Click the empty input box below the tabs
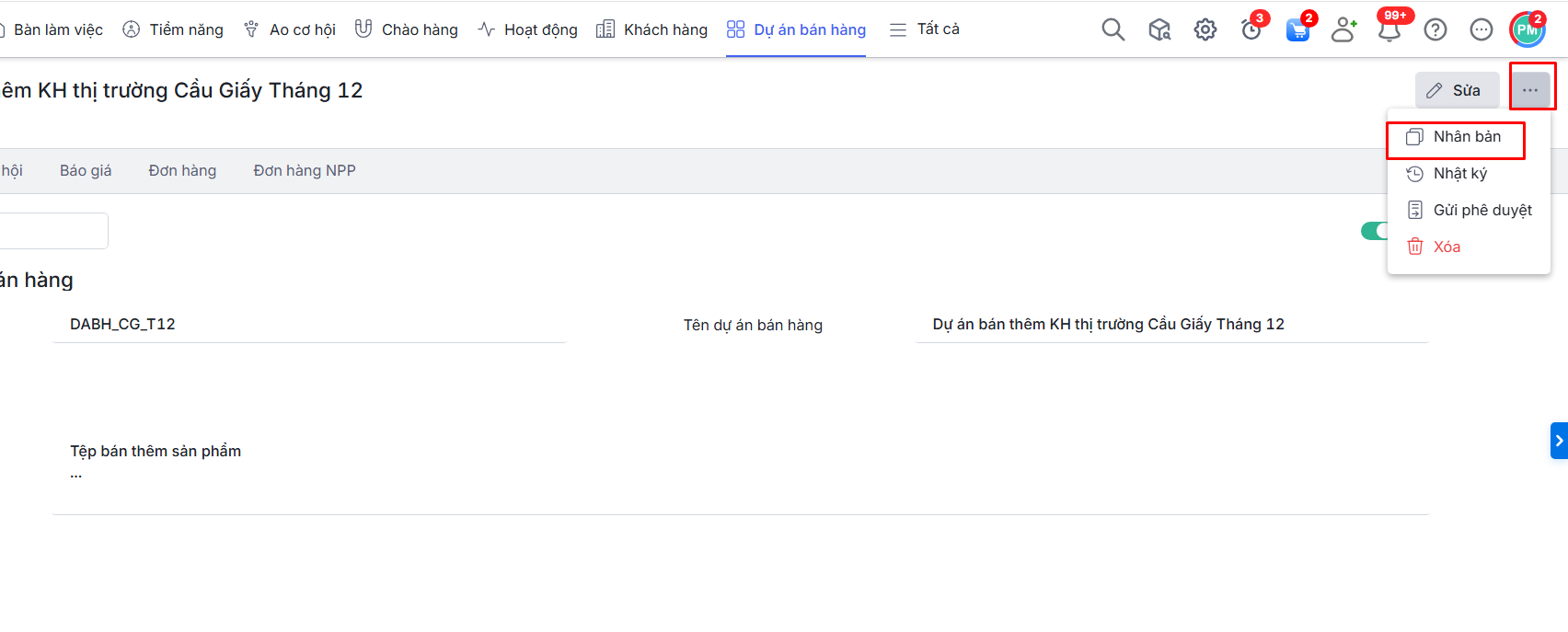 [52, 231]
